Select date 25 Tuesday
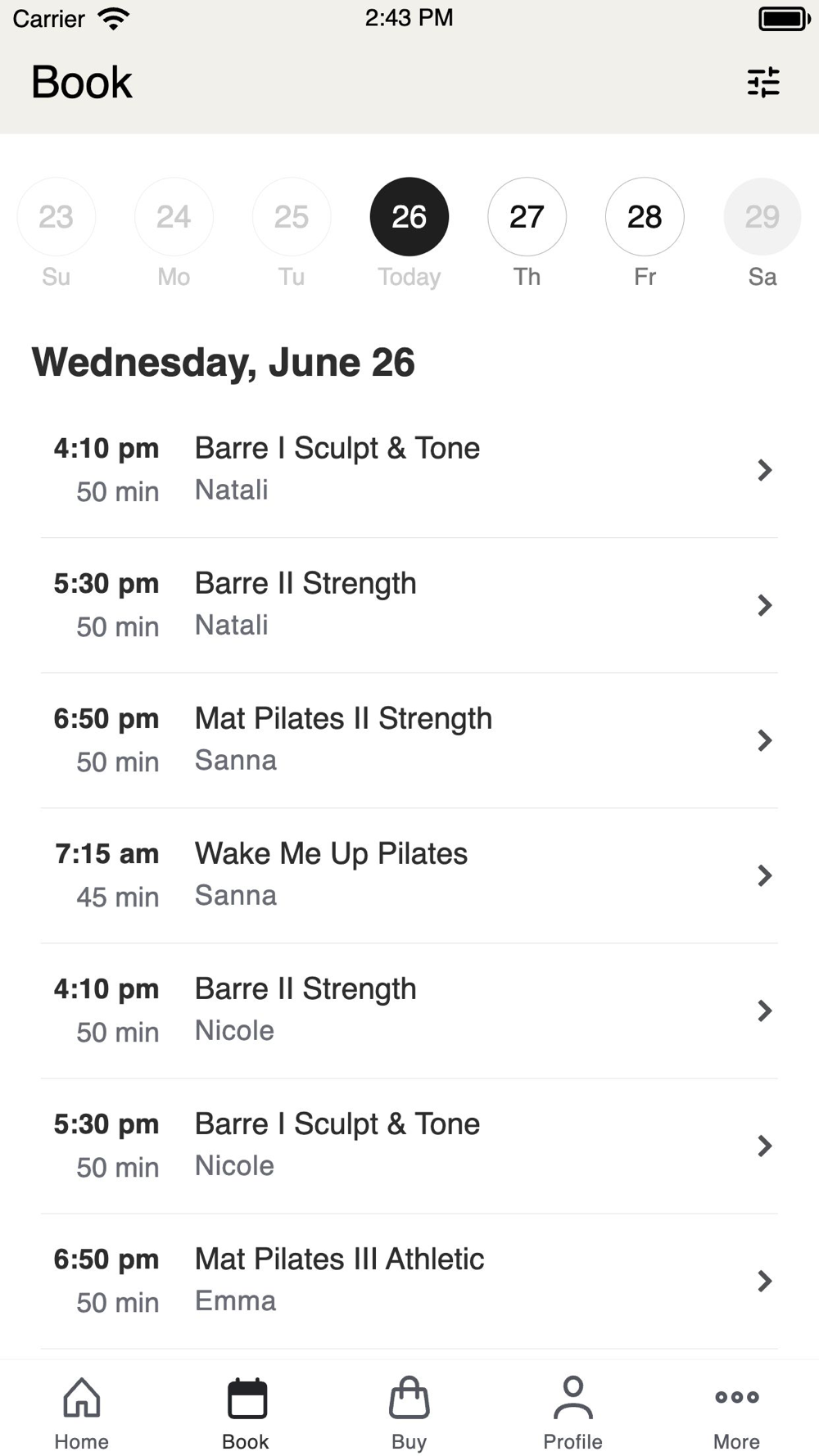819x1456 pixels. point(292,217)
